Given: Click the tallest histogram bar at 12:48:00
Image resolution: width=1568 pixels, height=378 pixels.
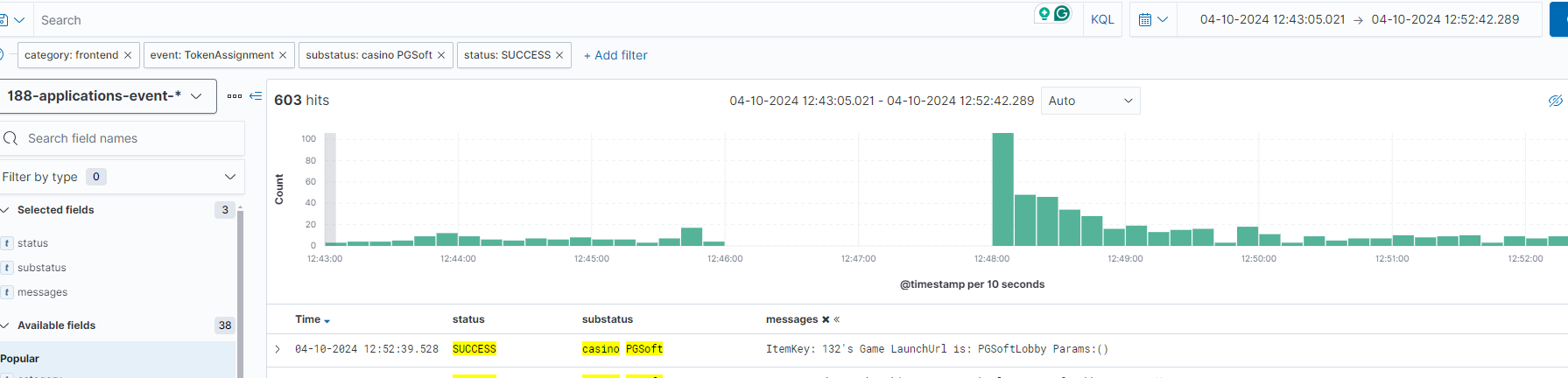Looking at the screenshot, I should pos(1002,189).
